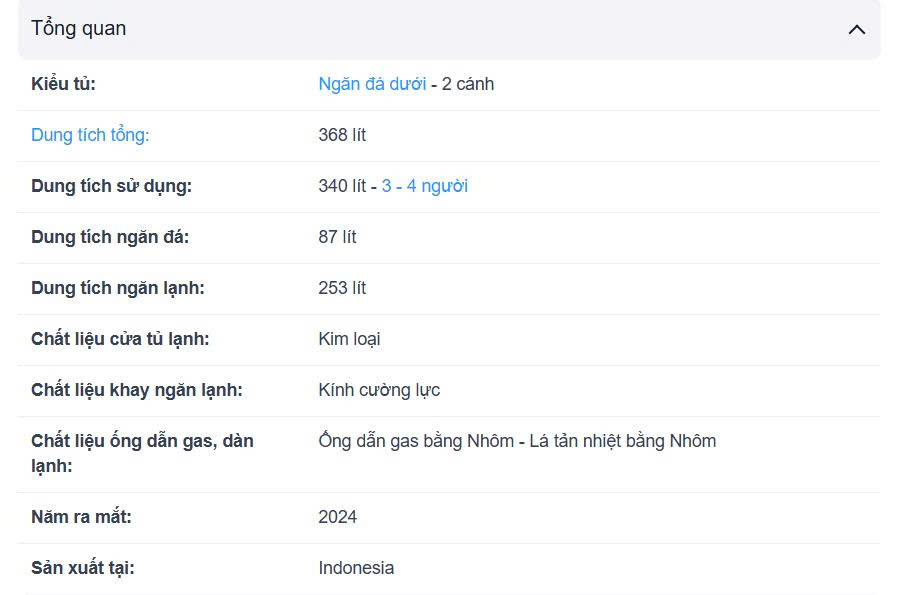
Task: Open the Ngăn đá dưới link
Action: (372, 84)
